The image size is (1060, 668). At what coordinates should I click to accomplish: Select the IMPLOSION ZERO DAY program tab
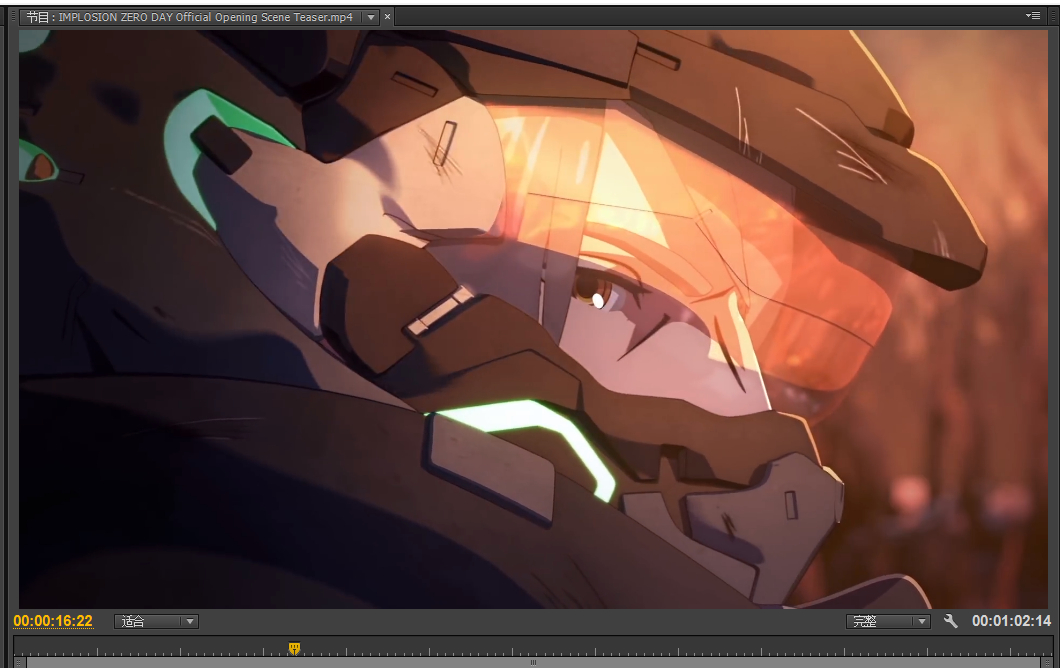190,17
